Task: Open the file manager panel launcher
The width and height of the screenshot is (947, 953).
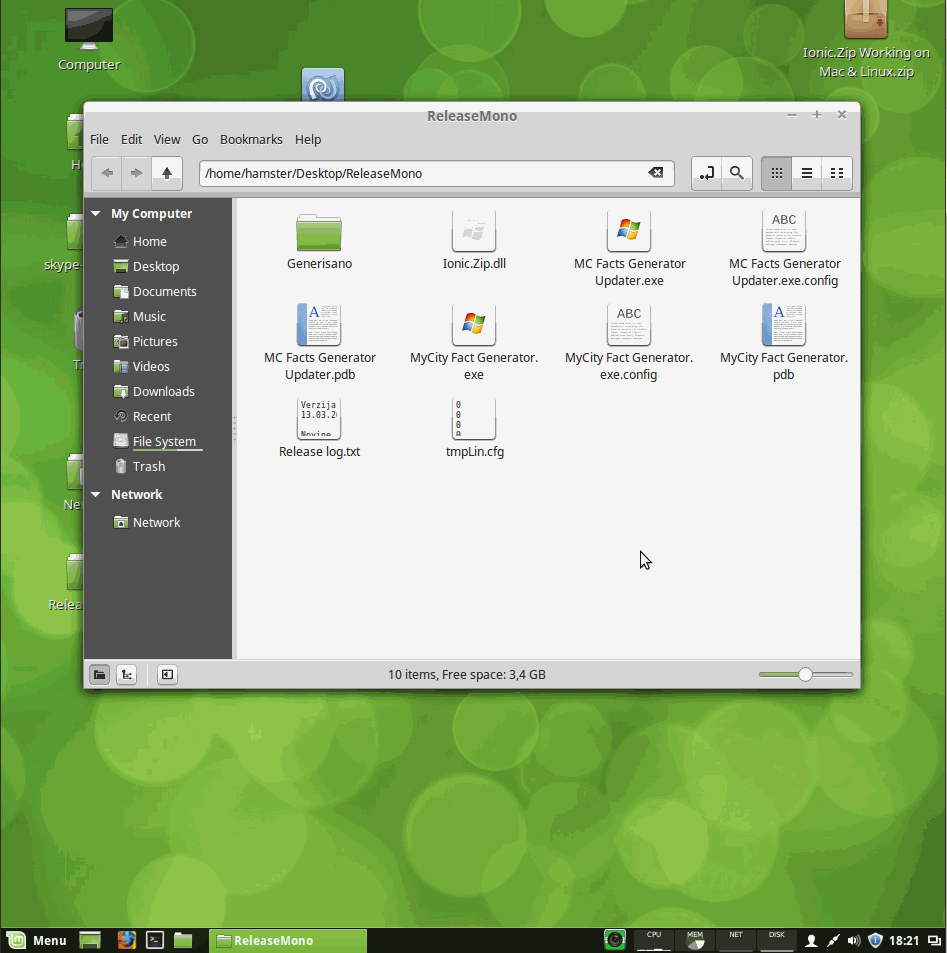Action: (x=183, y=941)
